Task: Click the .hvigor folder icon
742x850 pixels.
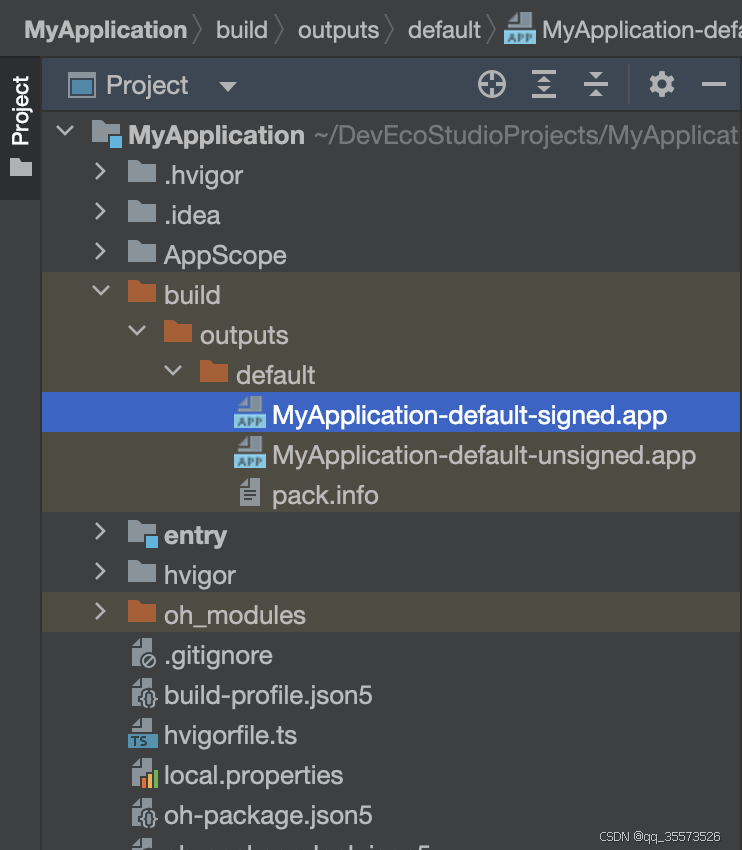Action: pos(142,172)
